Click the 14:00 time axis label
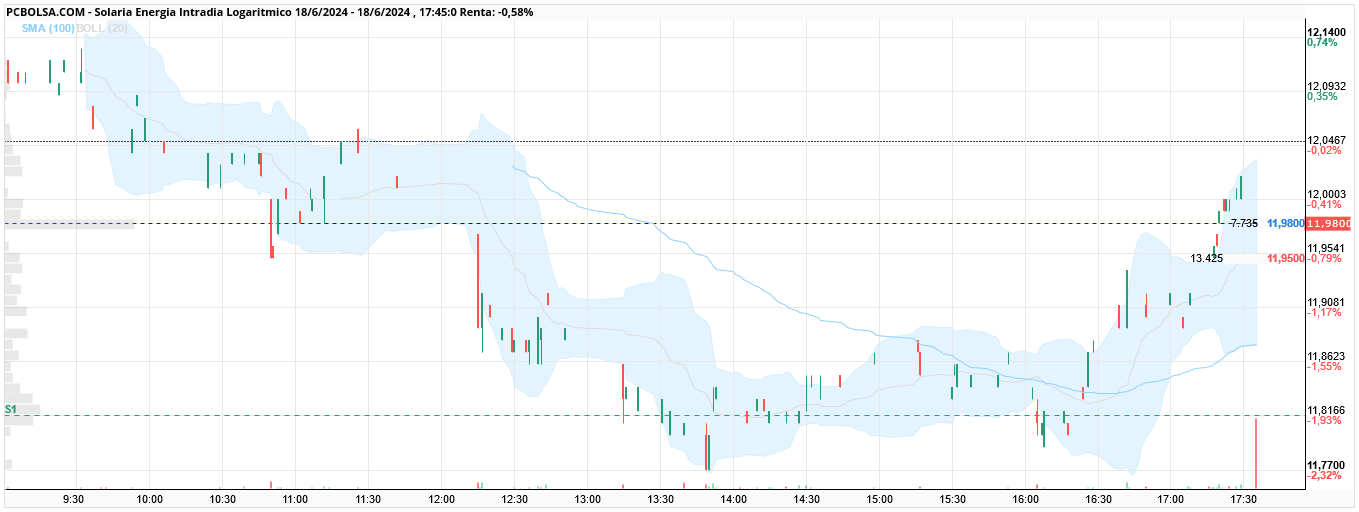 click(734, 498)
